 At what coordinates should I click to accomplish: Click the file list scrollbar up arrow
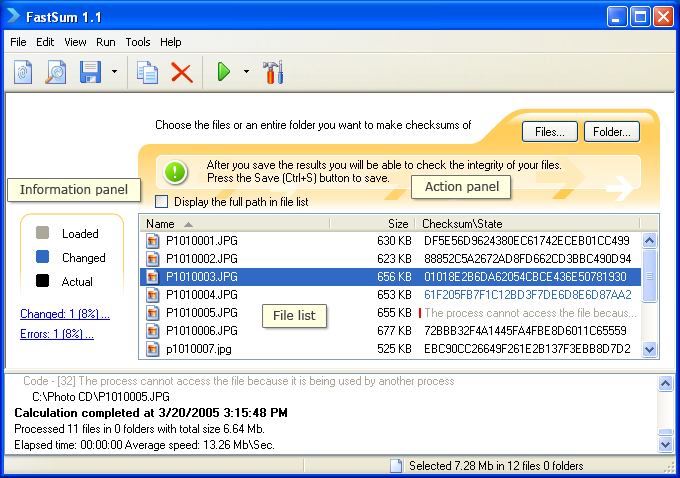pos(649,240)
